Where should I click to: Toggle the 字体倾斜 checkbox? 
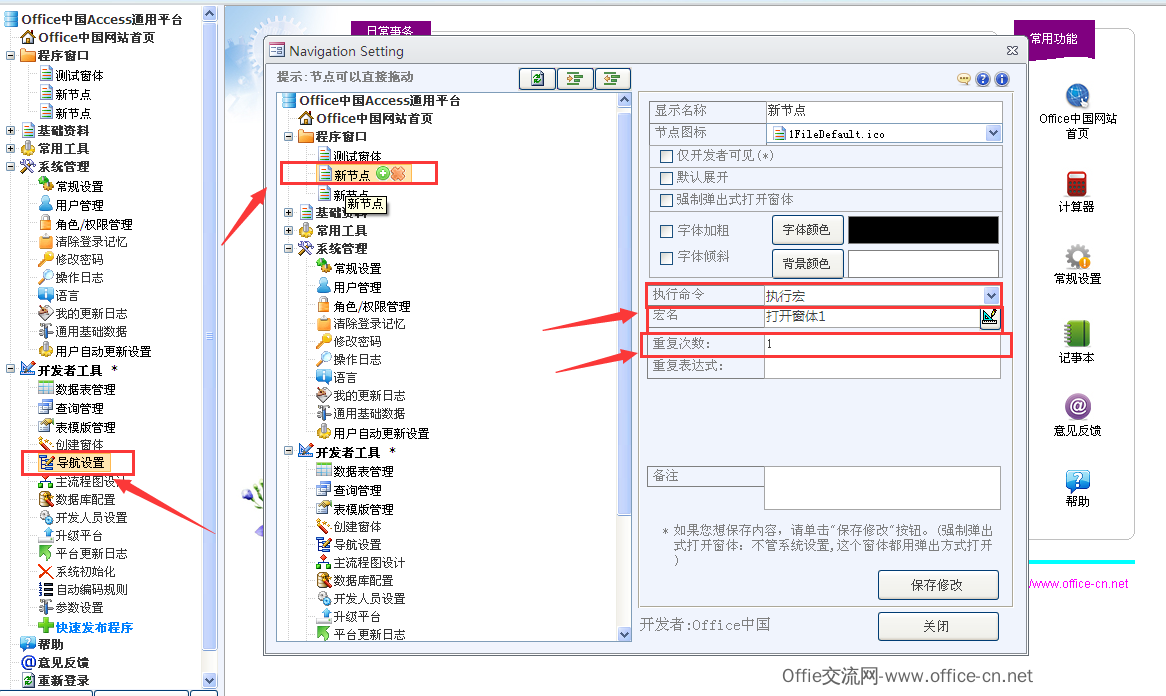click(x=666, y=257)
